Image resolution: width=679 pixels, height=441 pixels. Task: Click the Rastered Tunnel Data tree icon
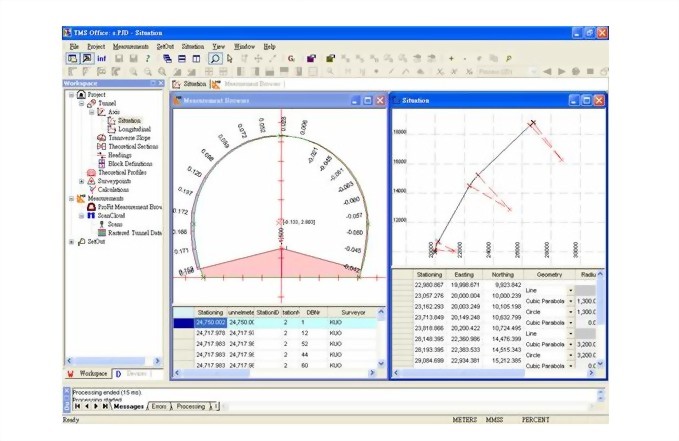pos(101,233)
